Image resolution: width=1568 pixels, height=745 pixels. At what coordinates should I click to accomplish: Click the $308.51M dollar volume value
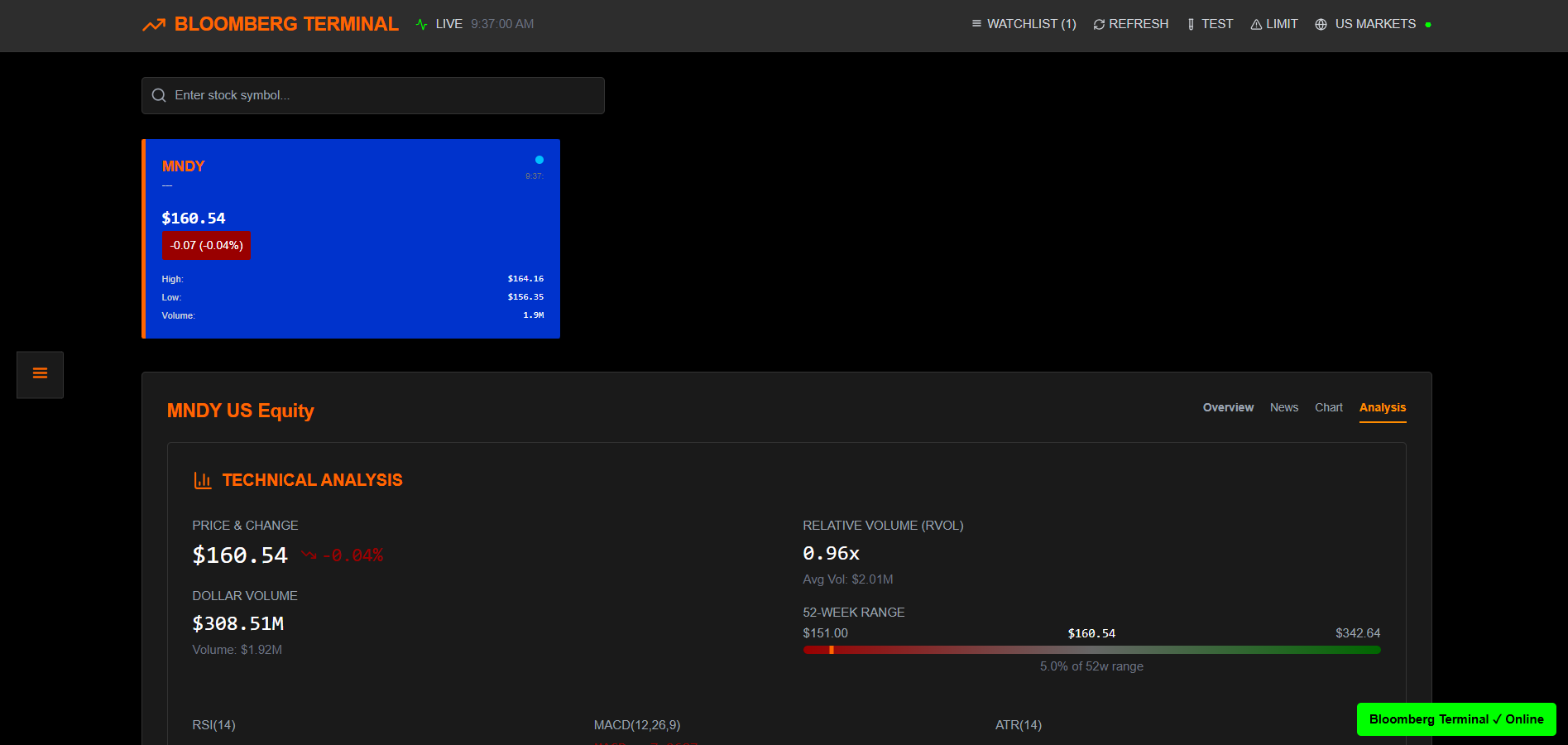tap(238, 623)
